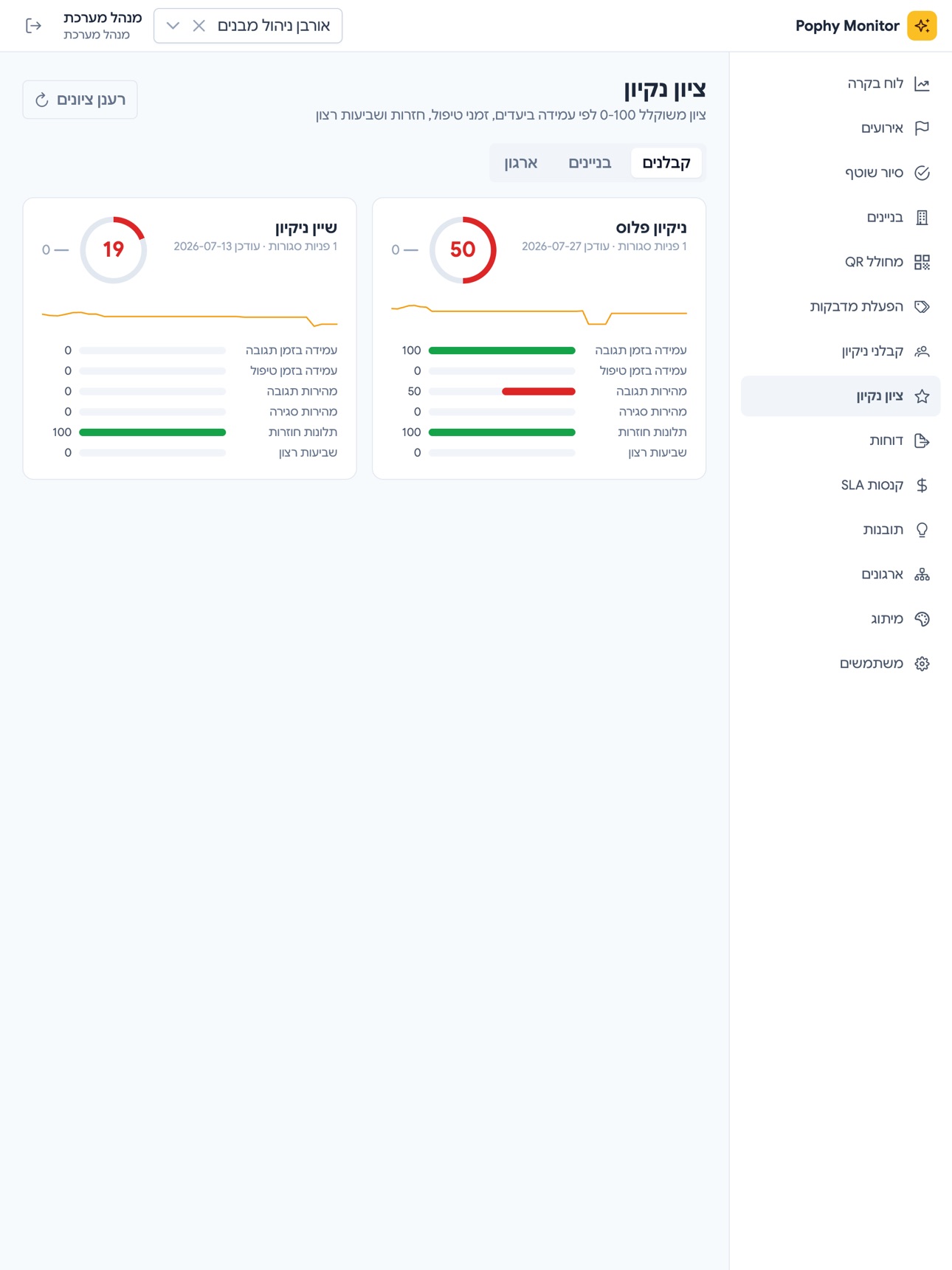Click the palette icon for מיתוג
This screenshot has height=1270, width=952.
(x=922, y=619)
